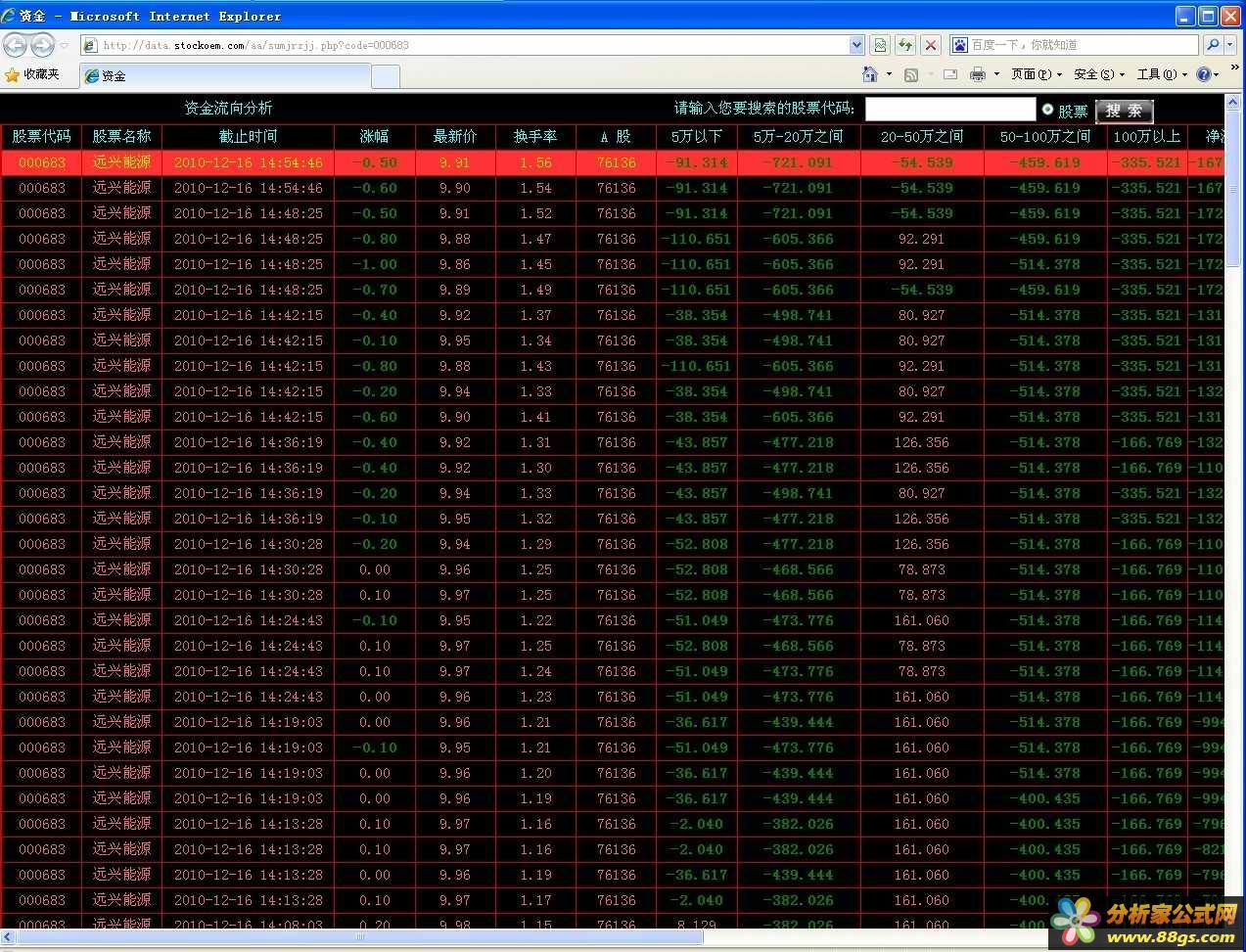
Task: Click the page icon in the address bar
Action: point(90,45)
